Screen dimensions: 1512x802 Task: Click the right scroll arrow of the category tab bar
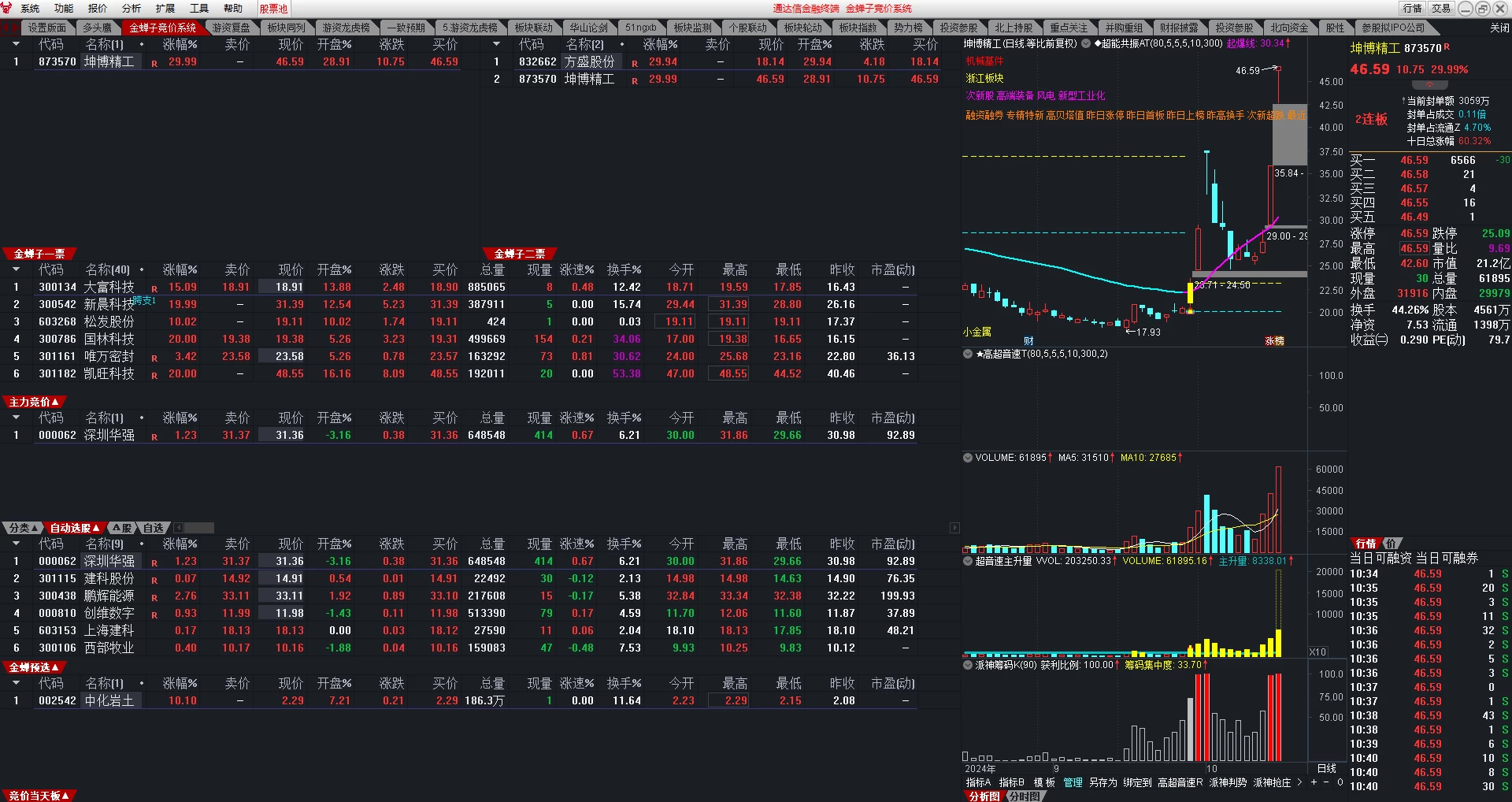tap(954, 528)
